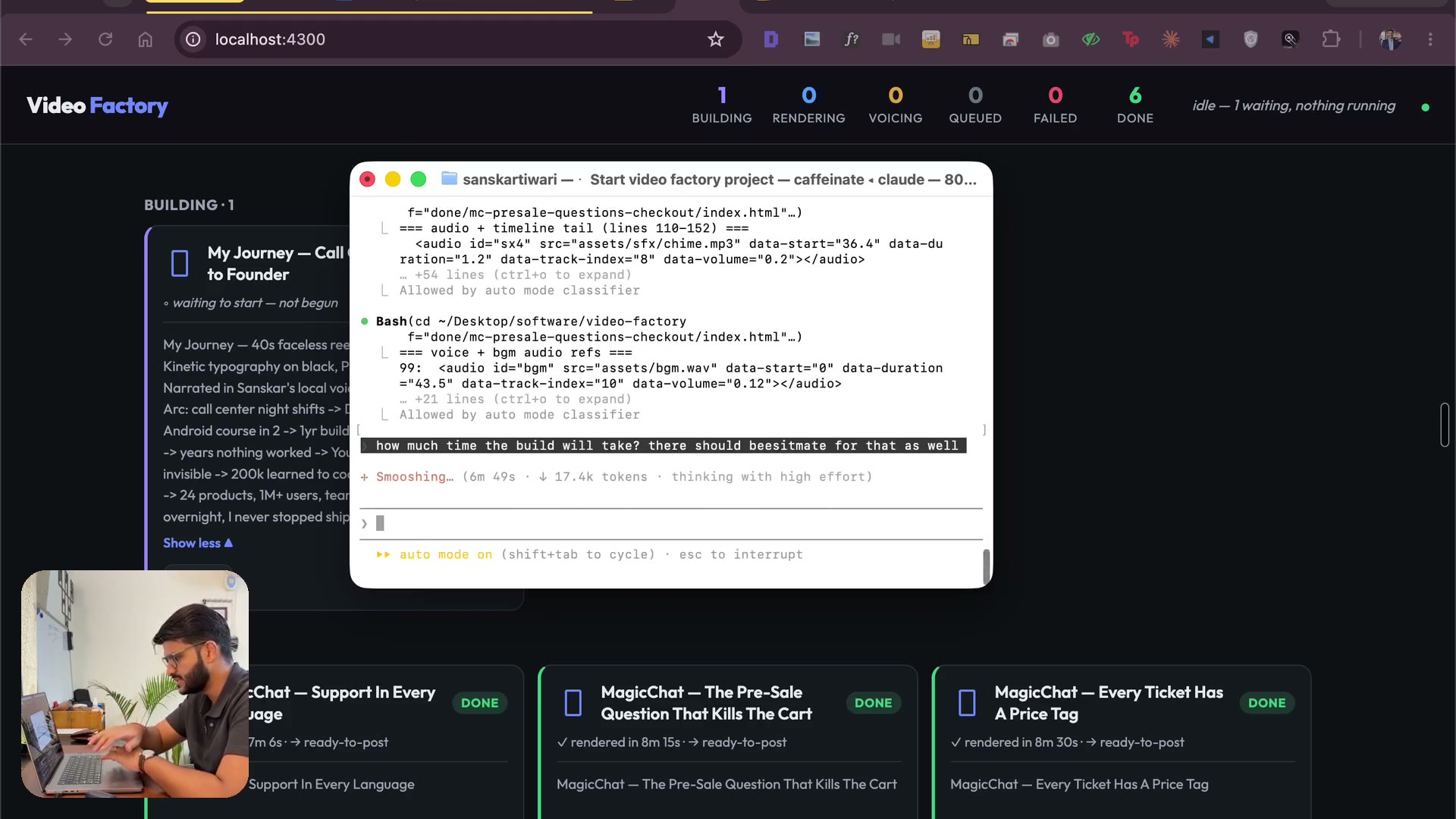Click DONE badge on Every Ticket card
Image resolution: width=1456 pixels, height=819 pixels.
[1267, 703]
